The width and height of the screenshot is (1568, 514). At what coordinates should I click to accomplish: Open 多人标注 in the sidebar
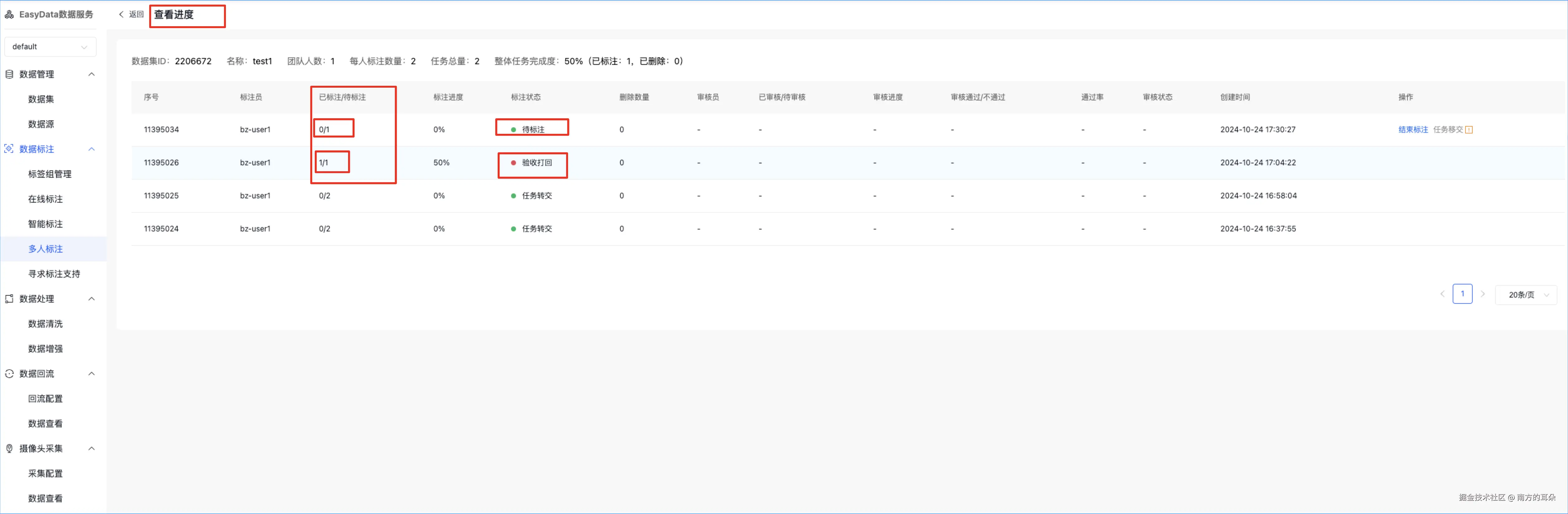46,249
